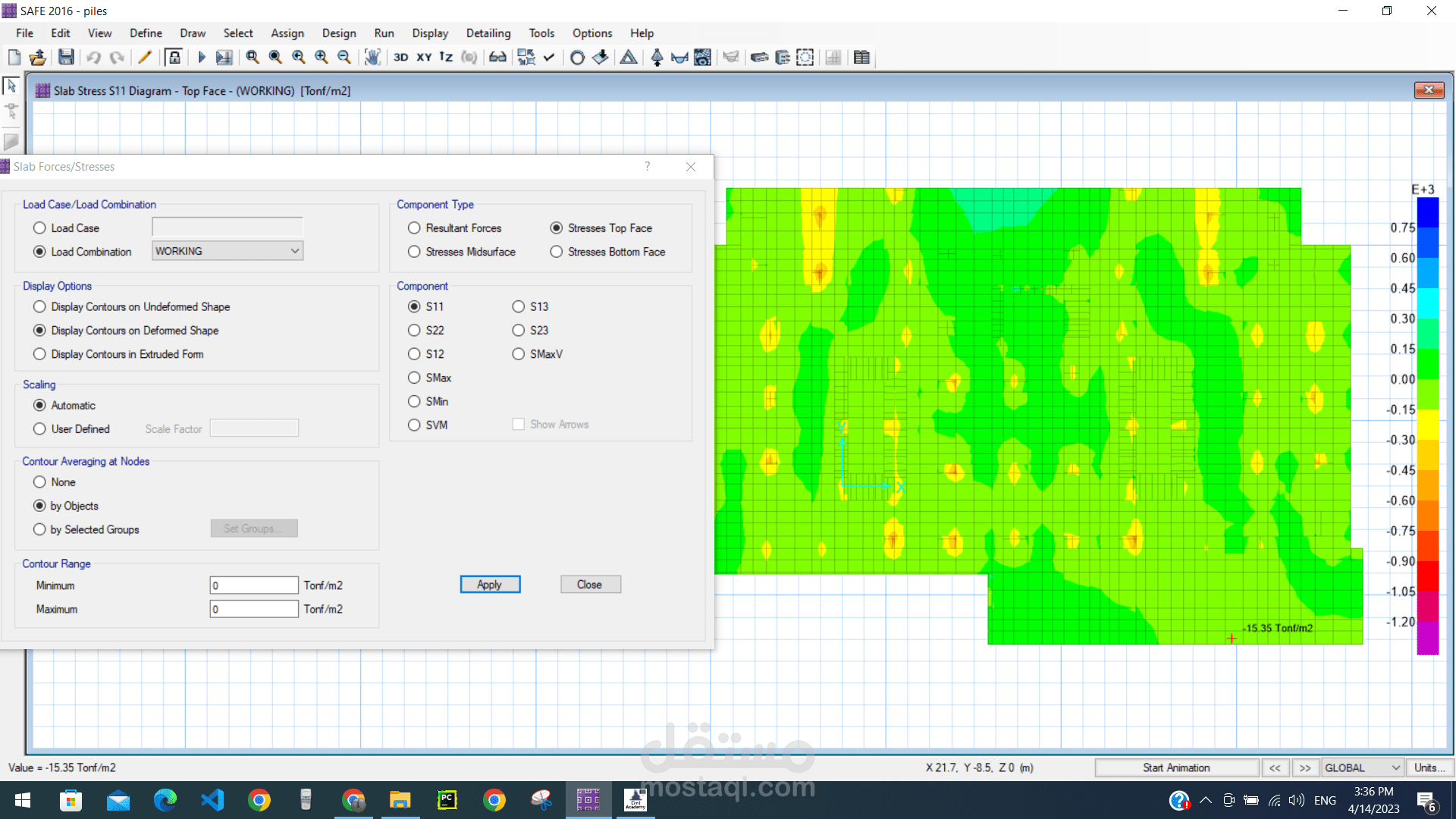Viewport: 1456px width, 819px height.
Task: Click the Contour Range Minimum input field
Action: (x=254, y=585)
